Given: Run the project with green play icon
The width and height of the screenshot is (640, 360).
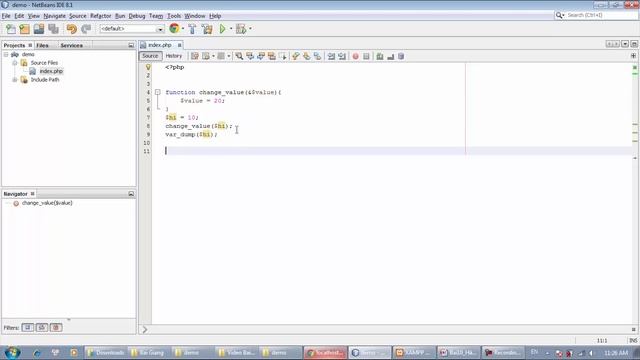Looking at the screenshot, I should [222, 29].
